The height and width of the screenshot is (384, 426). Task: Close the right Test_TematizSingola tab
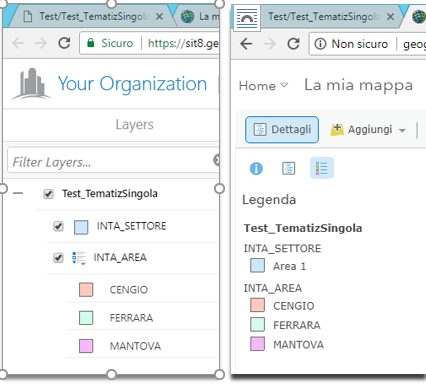(x=390, y=16)
